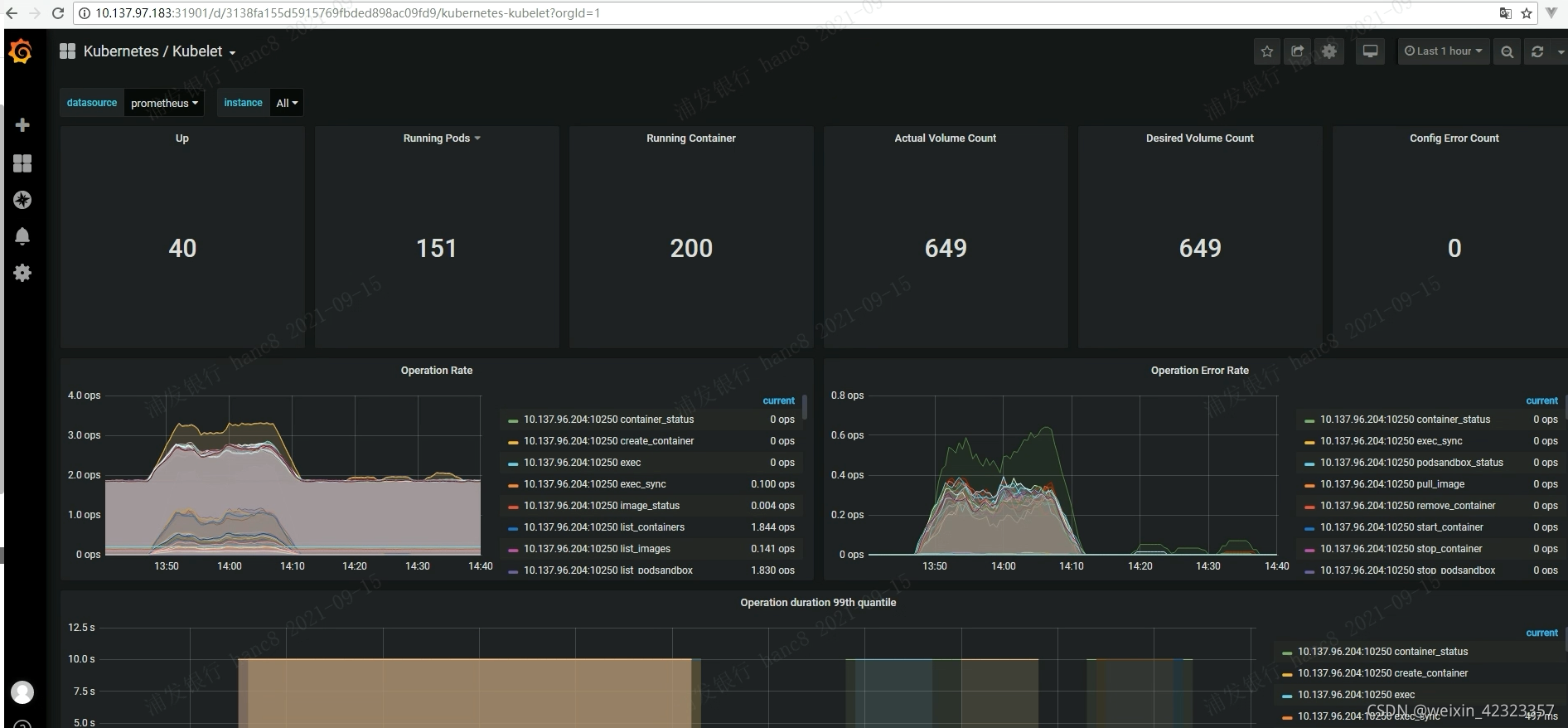Open the Alerting bell icon
The image size is (1568, 728).
pos(22,236)
